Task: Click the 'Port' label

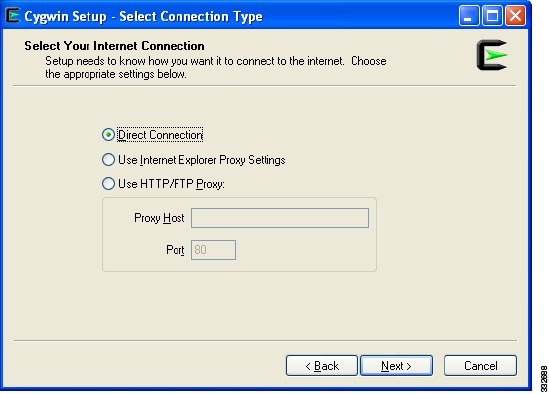Action: coord(175,250)
